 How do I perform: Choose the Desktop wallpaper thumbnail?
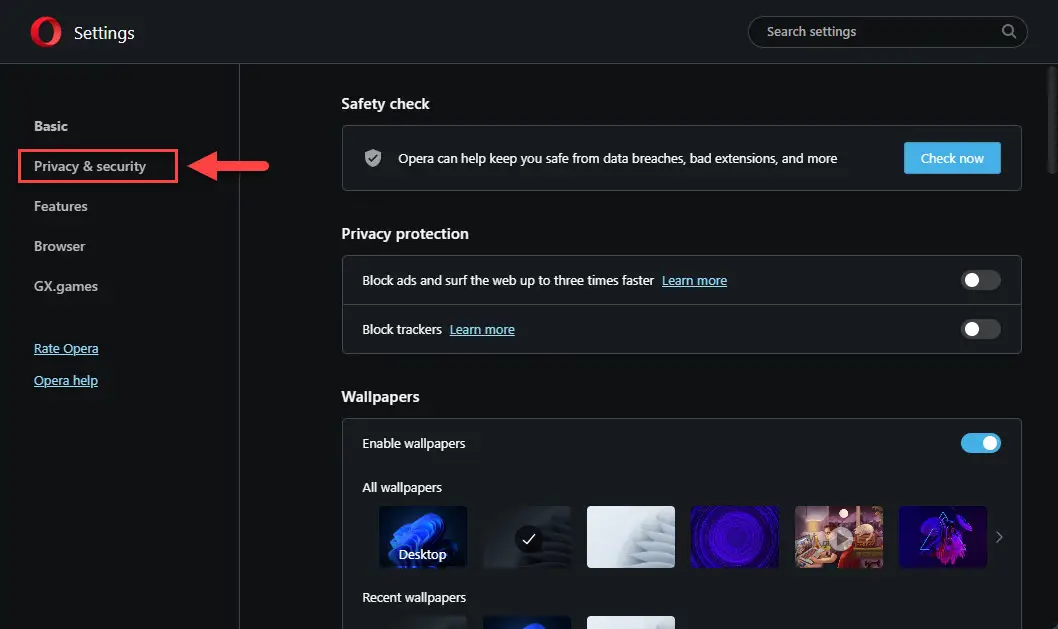pos(423,537)
